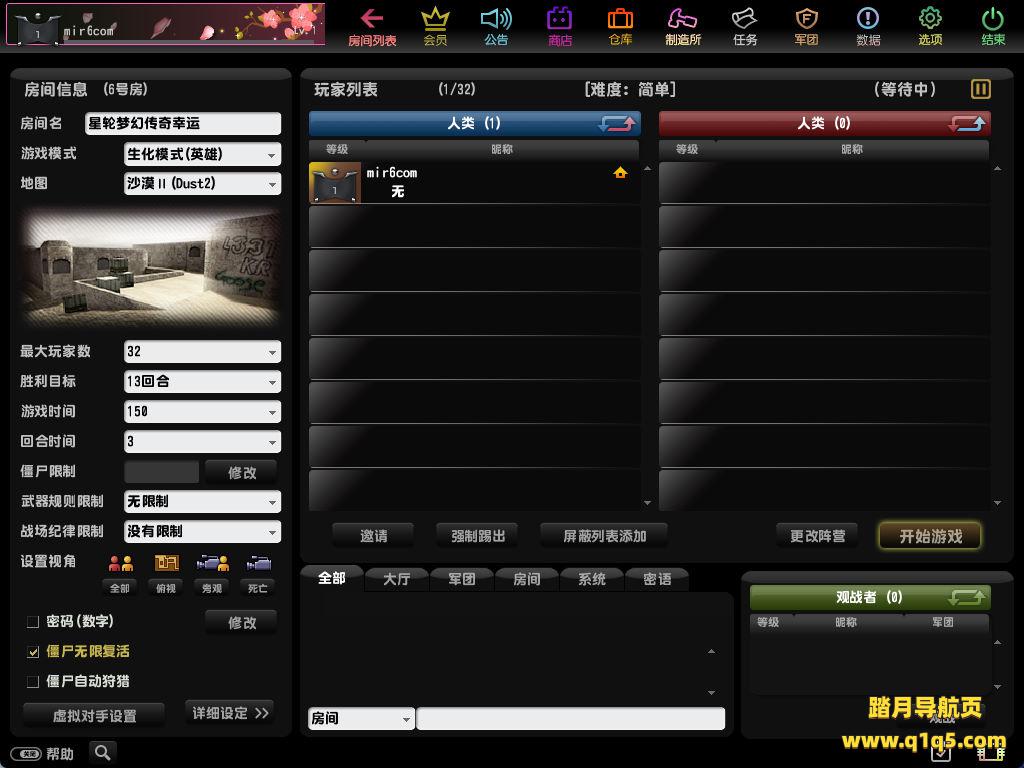Open the 最大玩家数 dropdown
This screenshot has width=1024, height=768.
202,352
